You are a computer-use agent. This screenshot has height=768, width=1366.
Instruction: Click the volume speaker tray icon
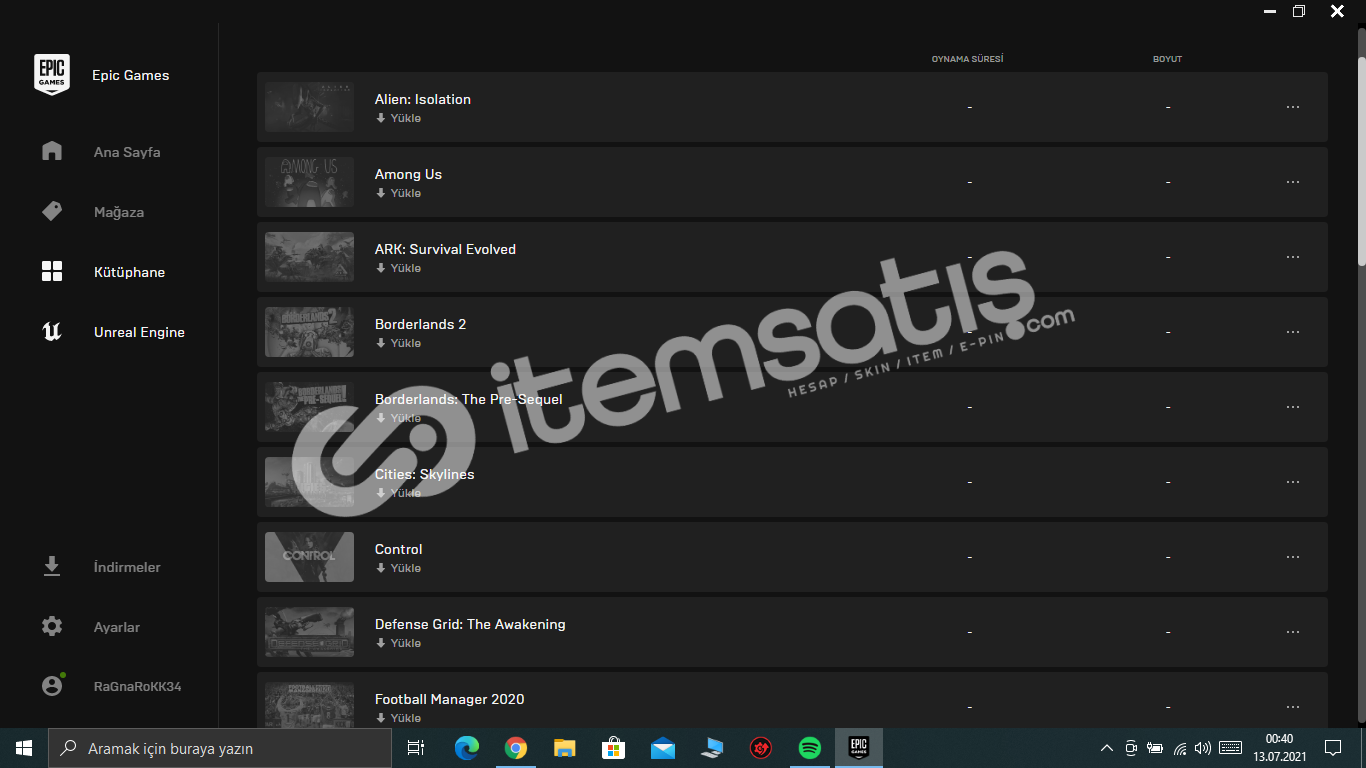1203,748
